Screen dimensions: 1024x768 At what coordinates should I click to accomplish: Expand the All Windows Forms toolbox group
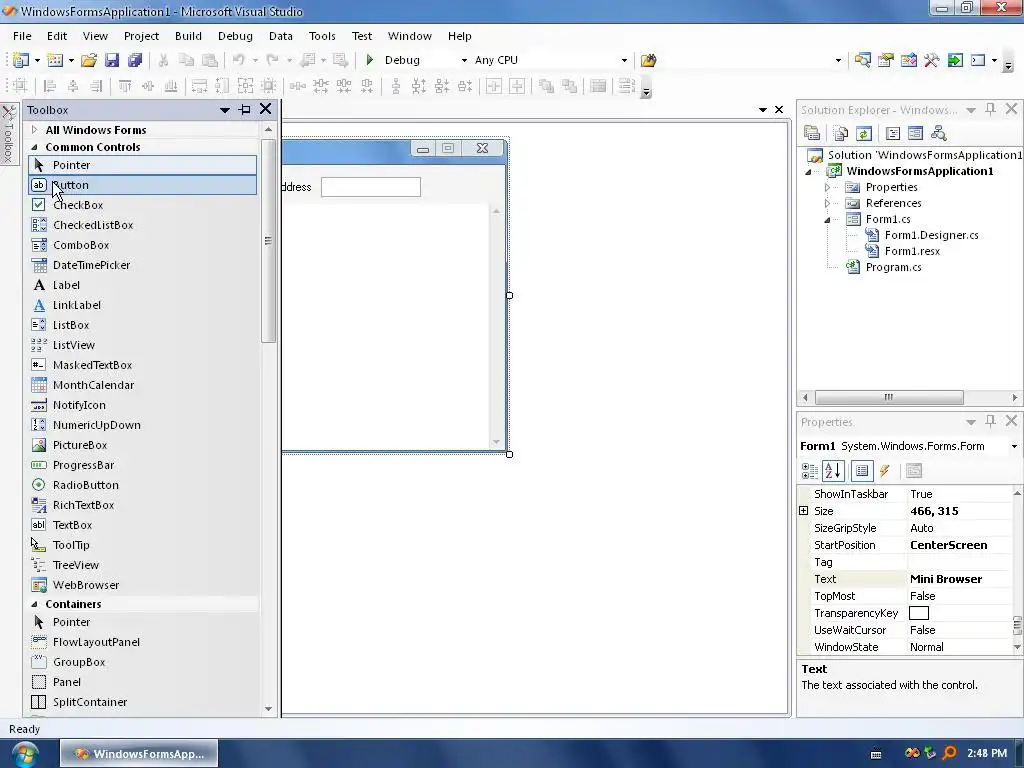[x=35, y=130]
